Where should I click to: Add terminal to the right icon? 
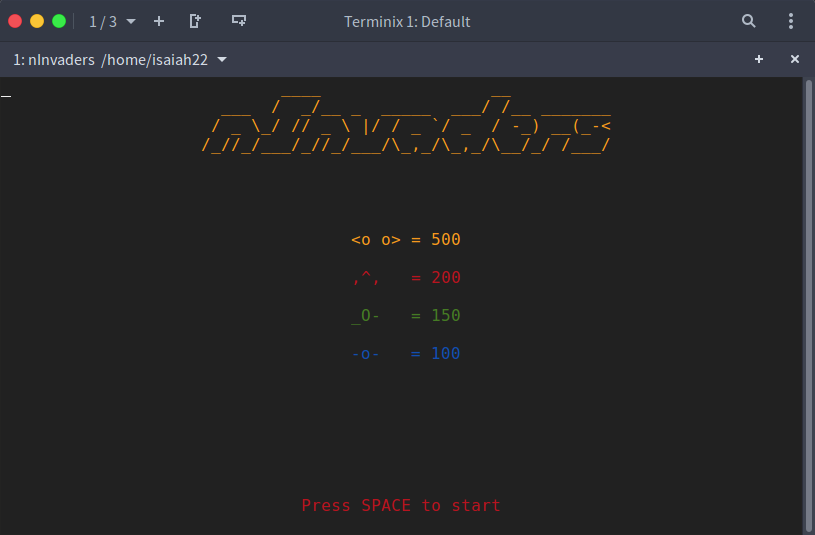(x=195, y=21)
